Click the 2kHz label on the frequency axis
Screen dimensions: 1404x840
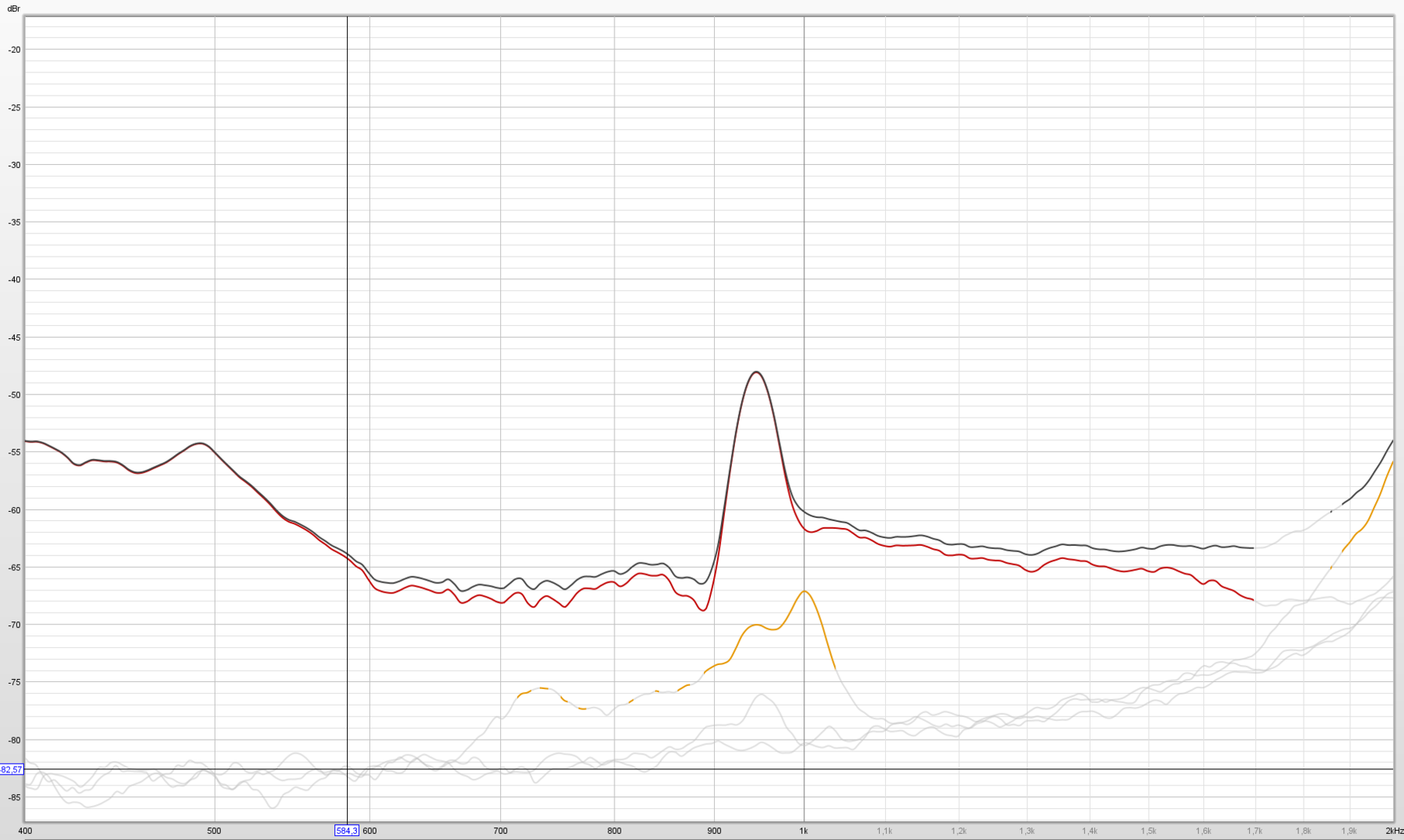[1394, 831]
